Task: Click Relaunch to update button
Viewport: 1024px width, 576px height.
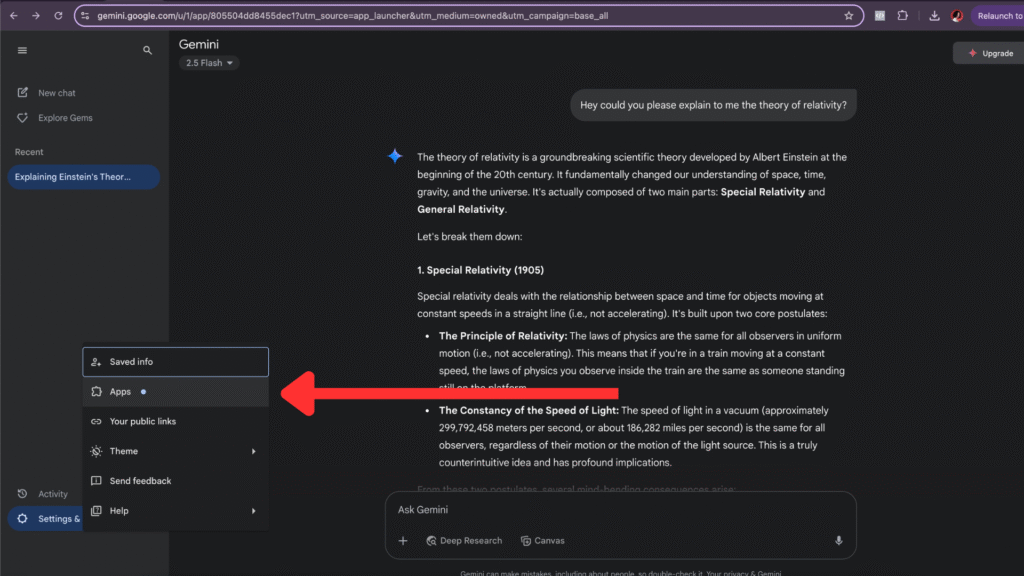Action: click(998, 16)
